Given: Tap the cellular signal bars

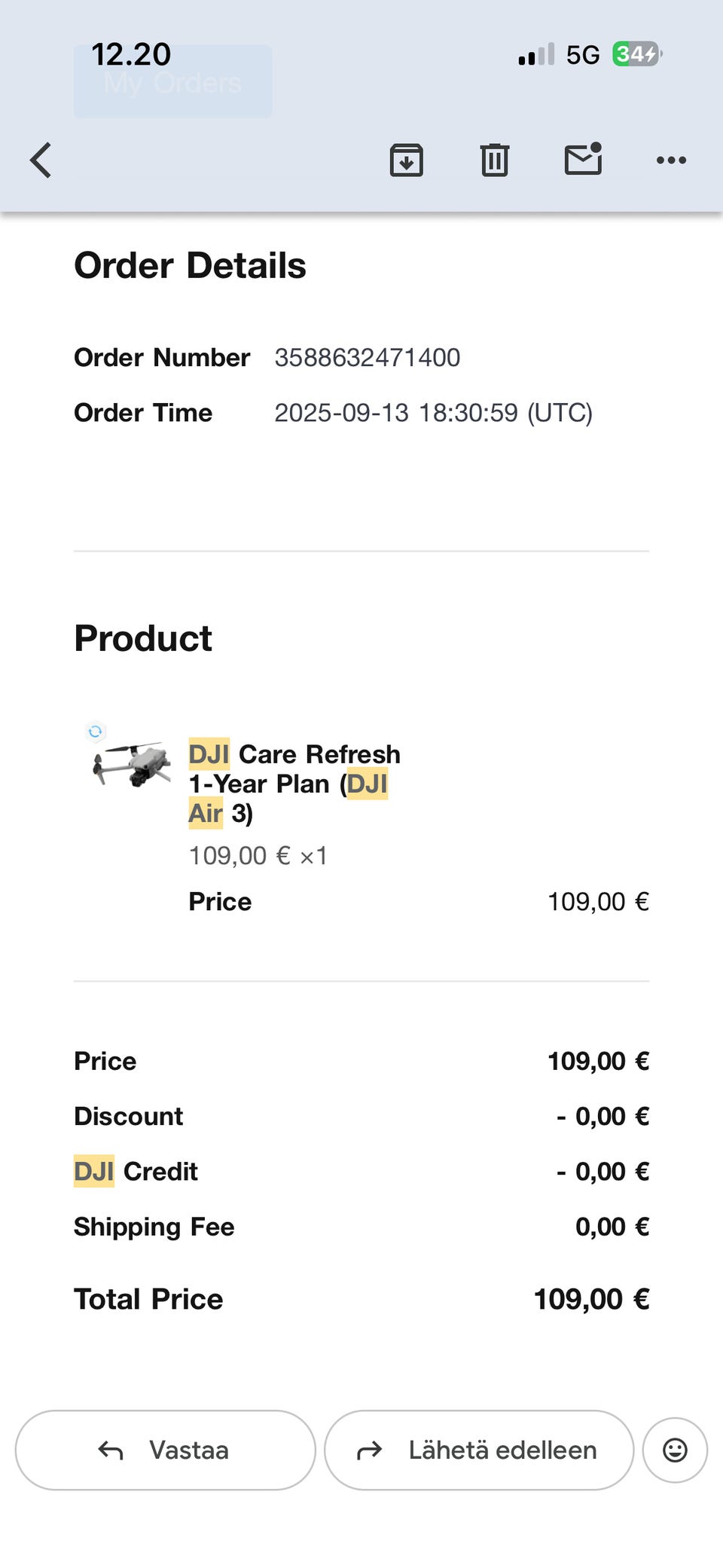Looking at the screenshot, I should coord(536,55).
